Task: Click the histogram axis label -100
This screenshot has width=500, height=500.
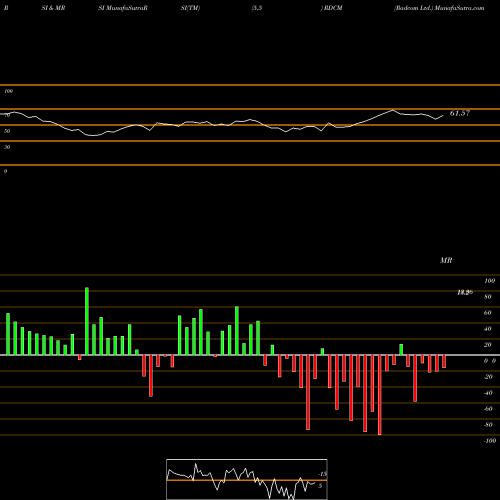Action: 490,441
